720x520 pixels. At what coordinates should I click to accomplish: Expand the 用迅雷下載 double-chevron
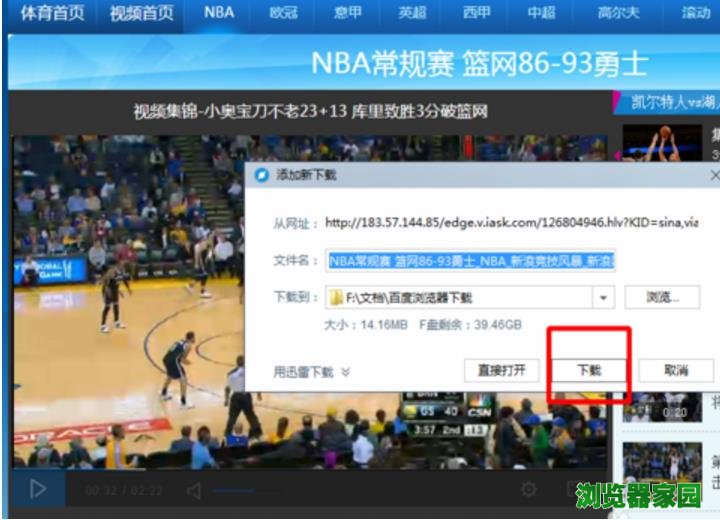[x=345, y=371]
